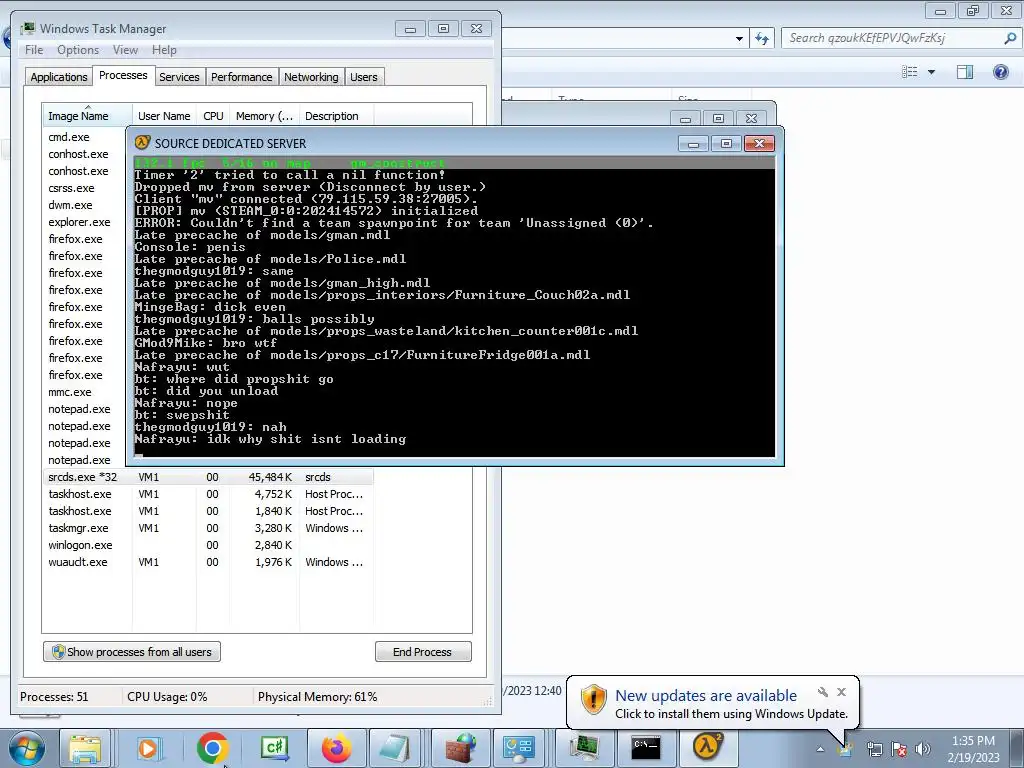Image resolution: width=1024 pixels, height=768 pixels.
Task: Sort processes by CPU column
Action: [x=213, y=116]
